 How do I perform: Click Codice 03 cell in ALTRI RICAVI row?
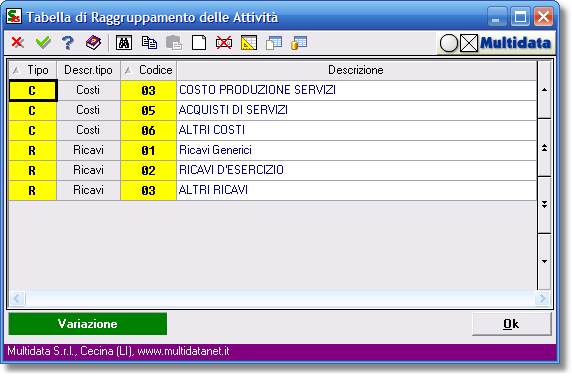pos(148,190)
